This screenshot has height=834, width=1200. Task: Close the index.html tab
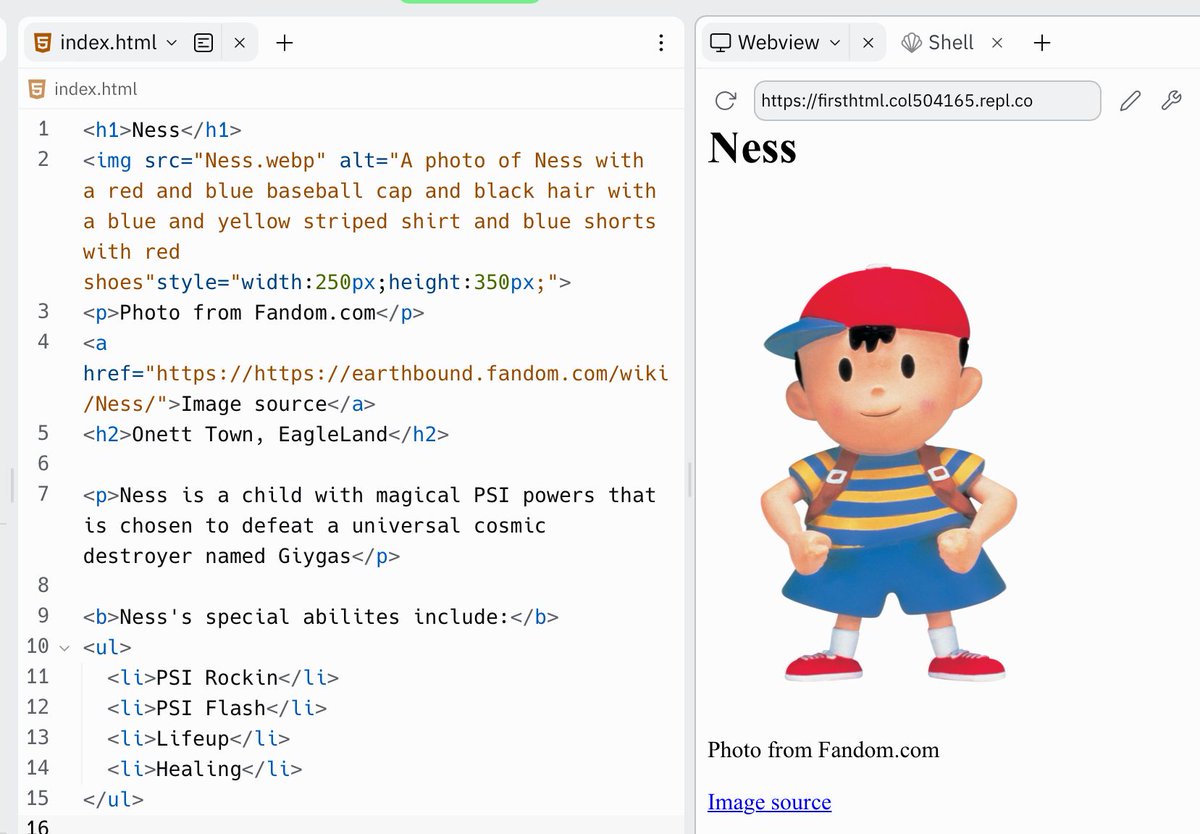(240, 43)
